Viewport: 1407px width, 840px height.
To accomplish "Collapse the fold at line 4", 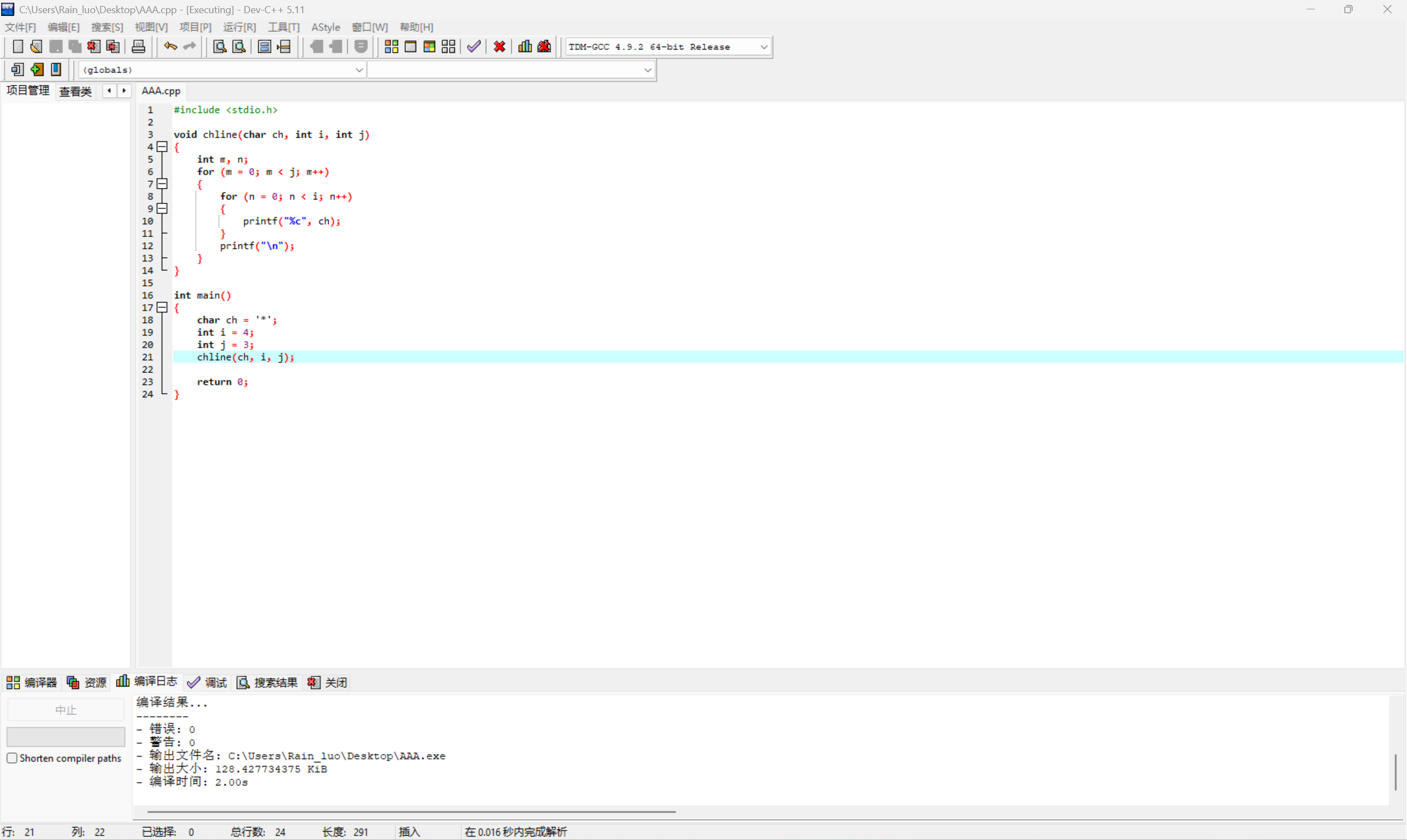I will (x=163, y=147).
